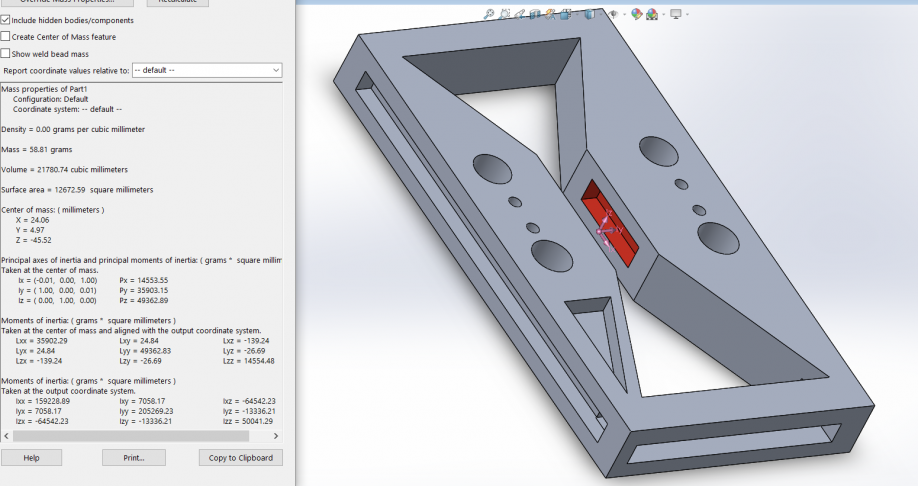Screen dimensions: 918x486
Task: Click the X = 24.06 value
Action: [33, 220]
